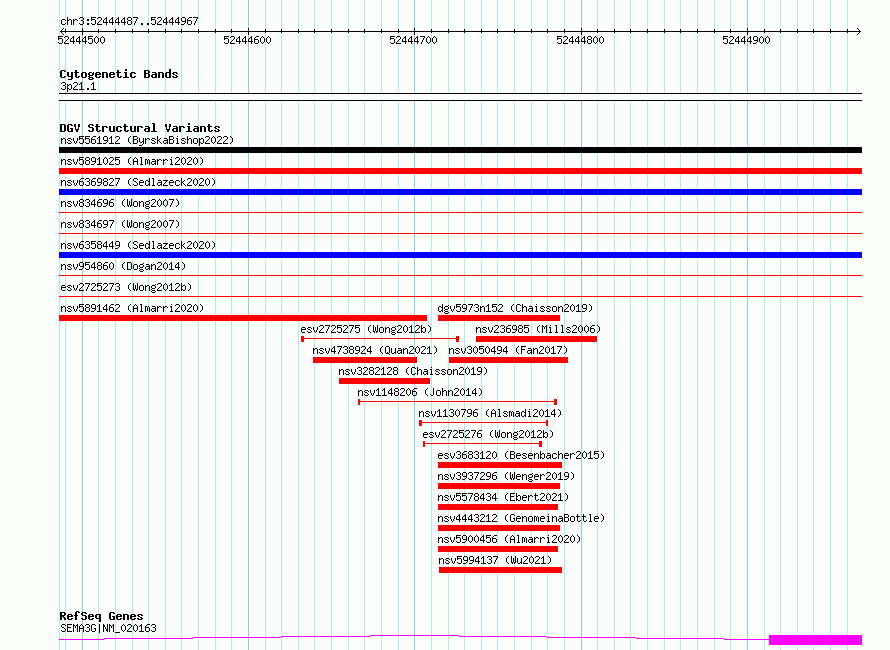The width and height of the screenshot is (890, 650).
Task: Click the red nsv236985 variant bar
Action: tap(536, 339)
